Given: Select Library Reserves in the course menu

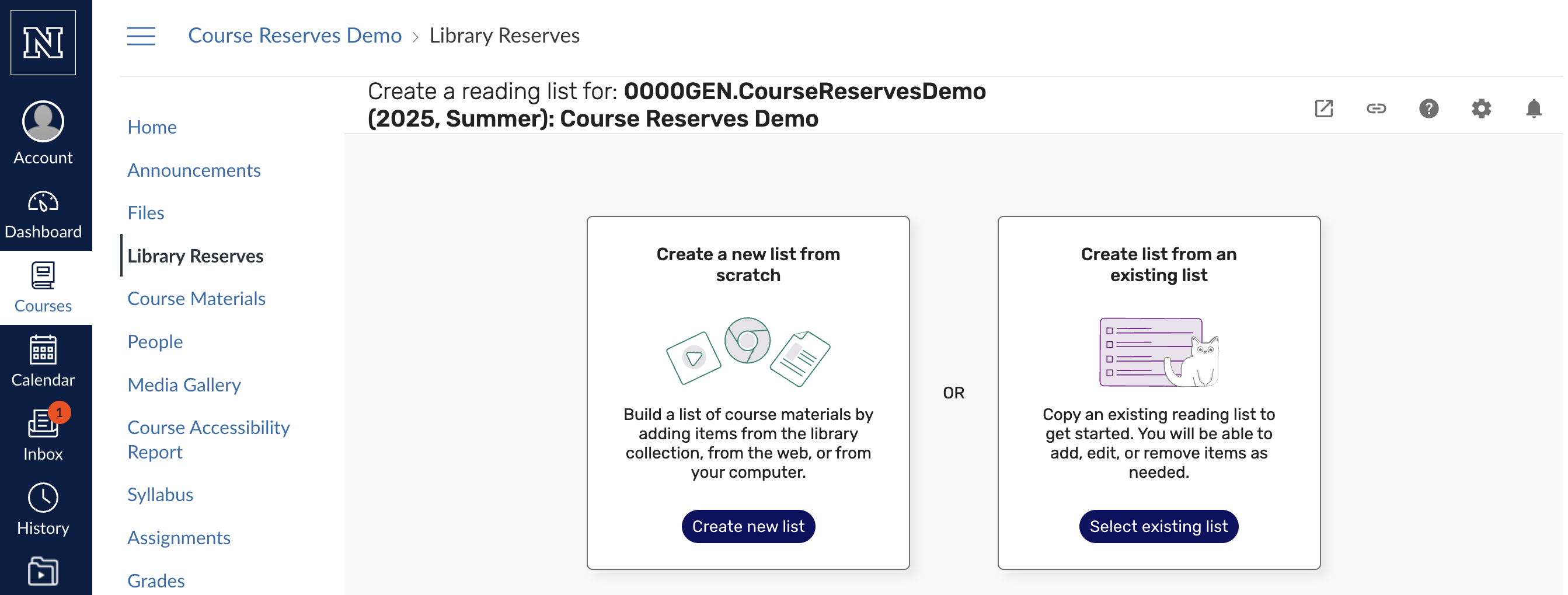Looking at the screenshot, I should pos(195,256).
